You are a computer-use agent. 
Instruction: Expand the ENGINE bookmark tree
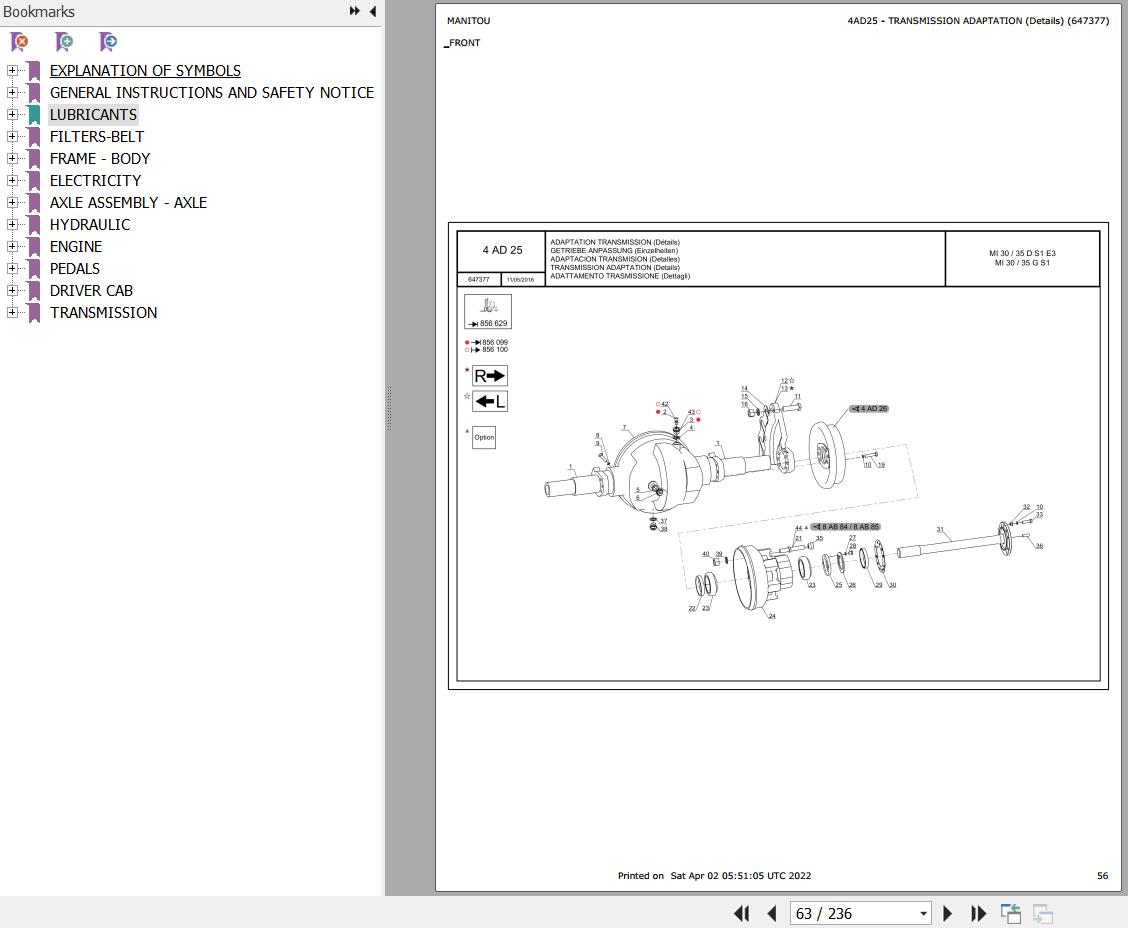[11, 246]
